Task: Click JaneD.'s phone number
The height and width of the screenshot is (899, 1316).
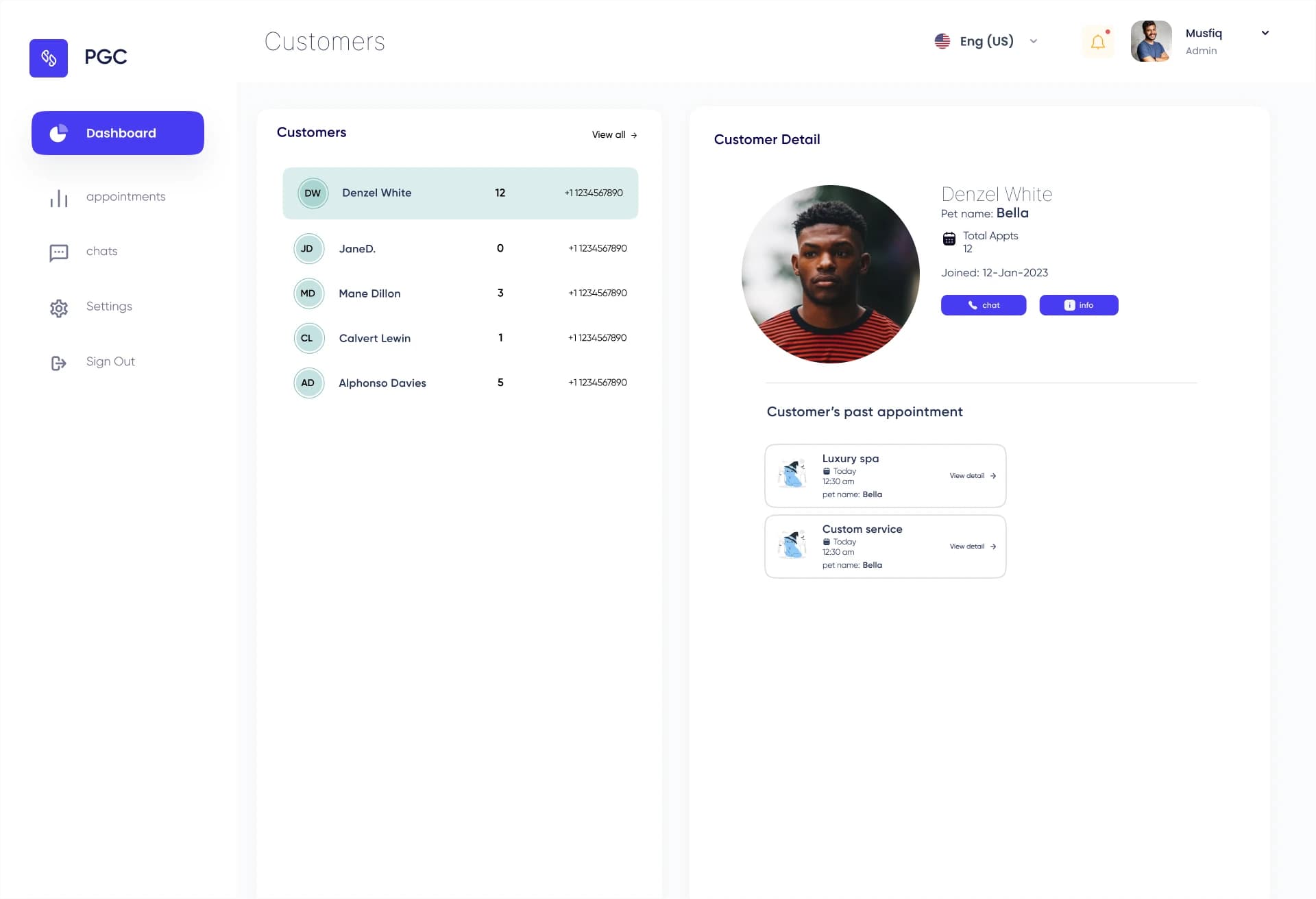Action: coord(598,248)
